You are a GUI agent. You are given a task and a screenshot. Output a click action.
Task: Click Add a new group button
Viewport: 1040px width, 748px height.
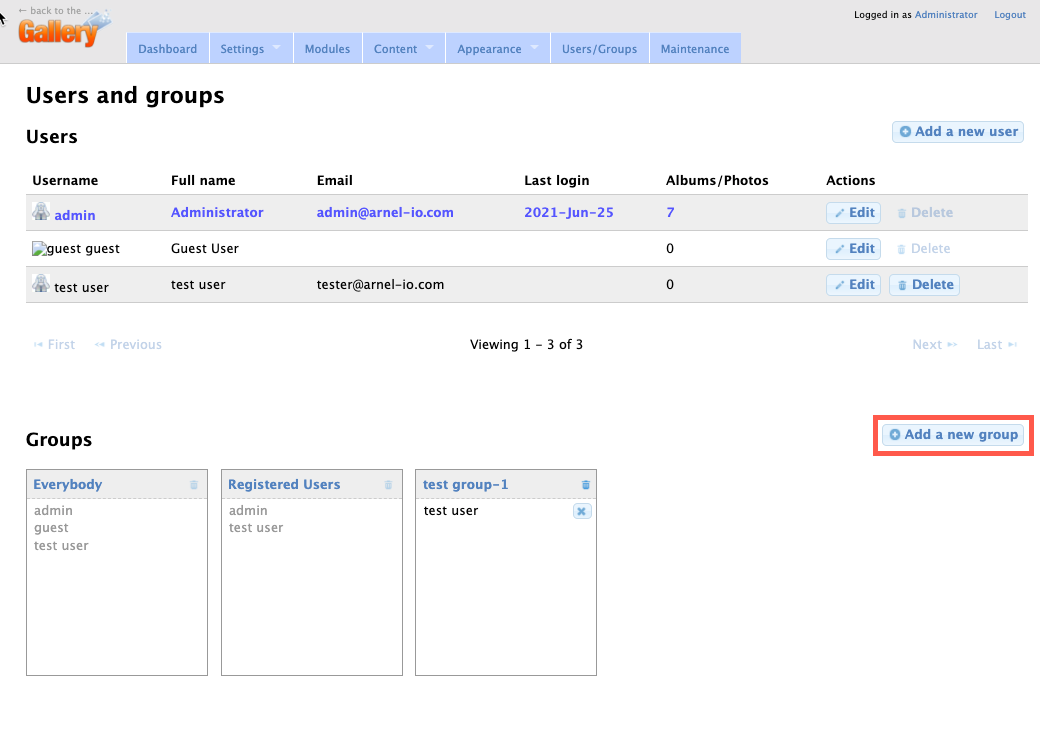click(x=953, y=435)
